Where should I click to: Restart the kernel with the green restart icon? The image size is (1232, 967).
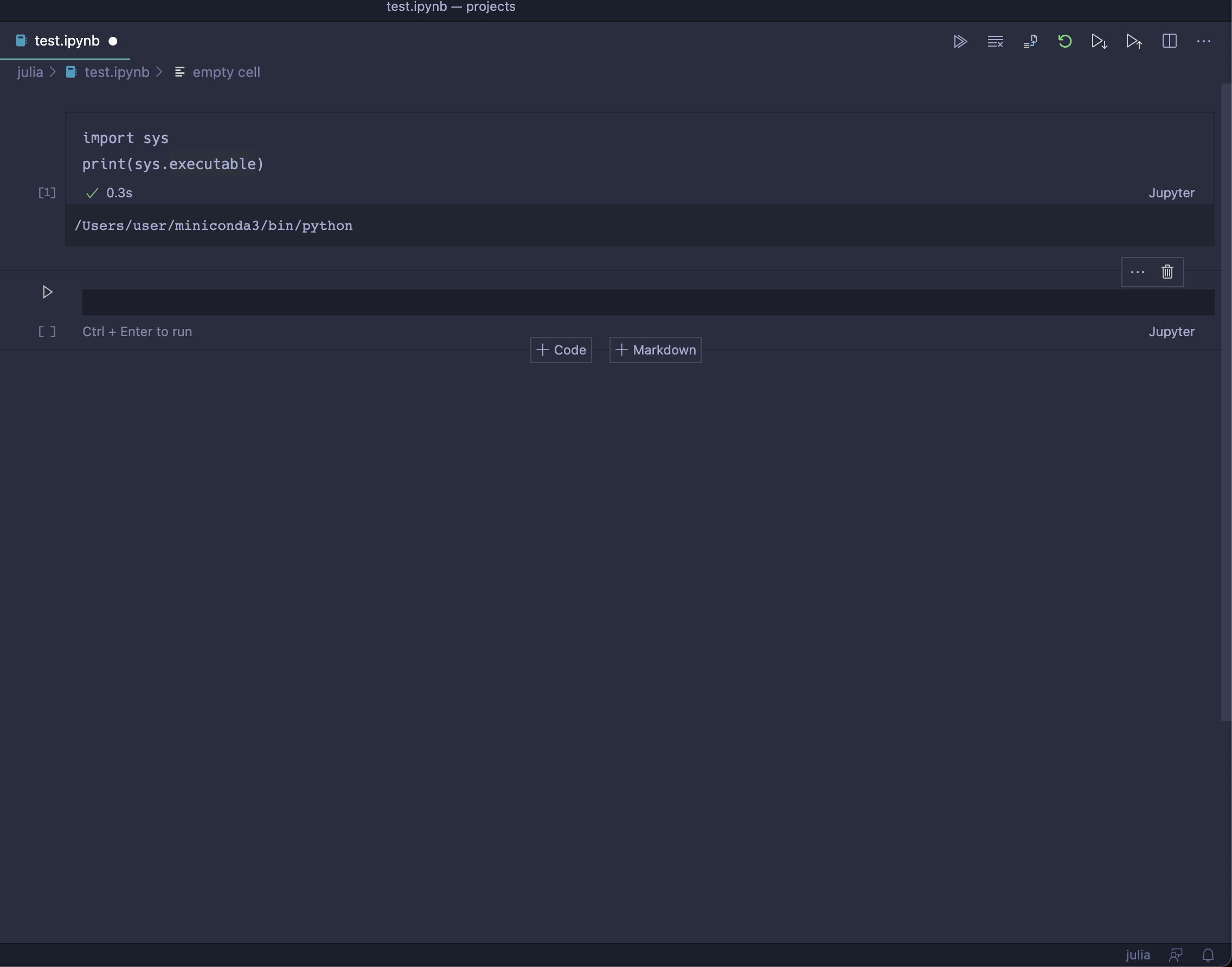1065,41
